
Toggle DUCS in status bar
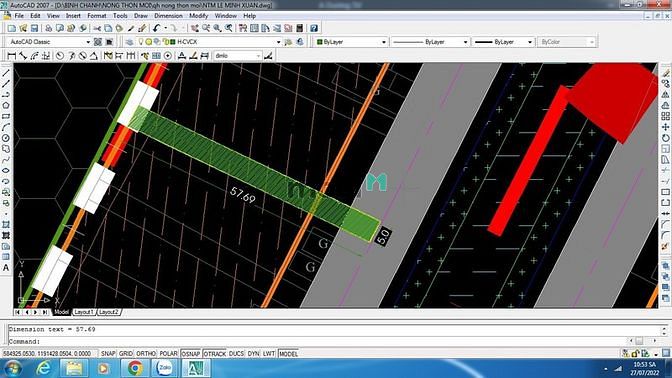point(236,354)
